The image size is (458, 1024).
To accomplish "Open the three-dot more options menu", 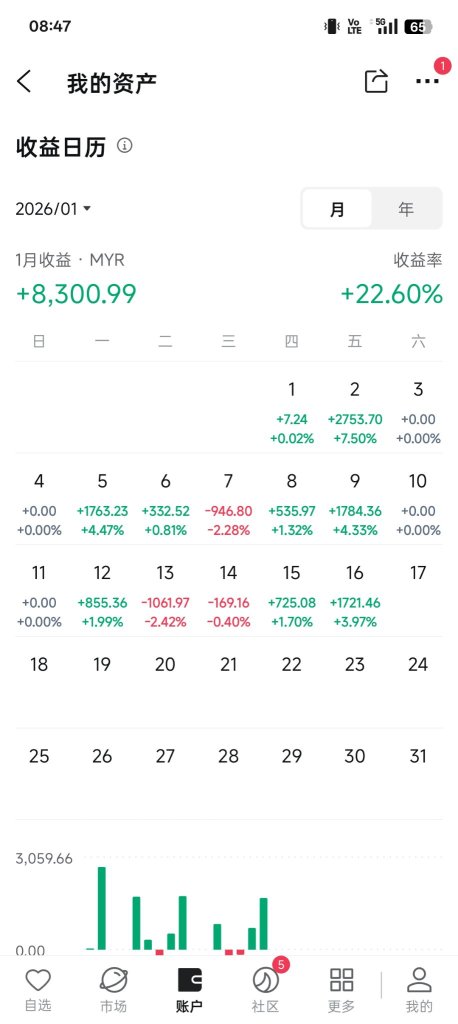I will [427, 81].
